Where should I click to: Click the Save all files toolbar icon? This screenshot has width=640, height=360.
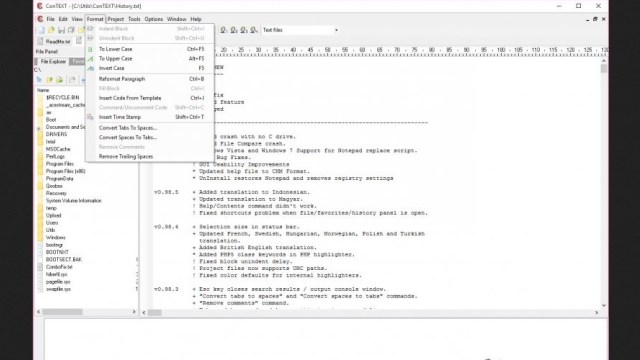coord(71,30)
